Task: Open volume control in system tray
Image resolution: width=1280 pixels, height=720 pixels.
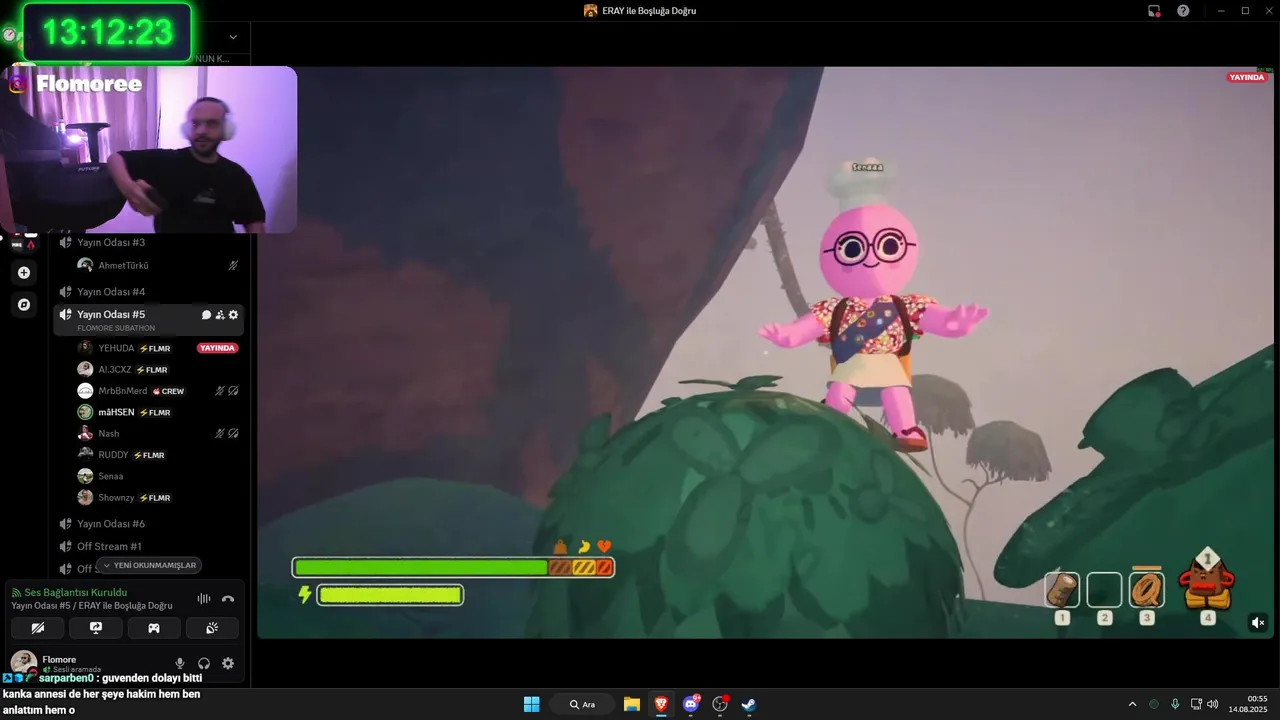Action: tap(1213, 704)
